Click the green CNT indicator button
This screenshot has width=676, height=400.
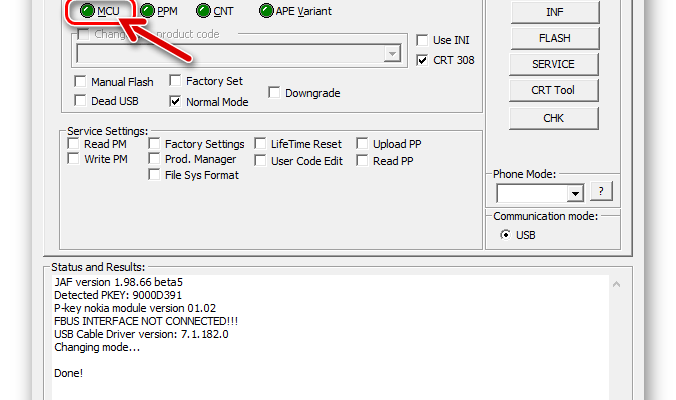(204, 11)
